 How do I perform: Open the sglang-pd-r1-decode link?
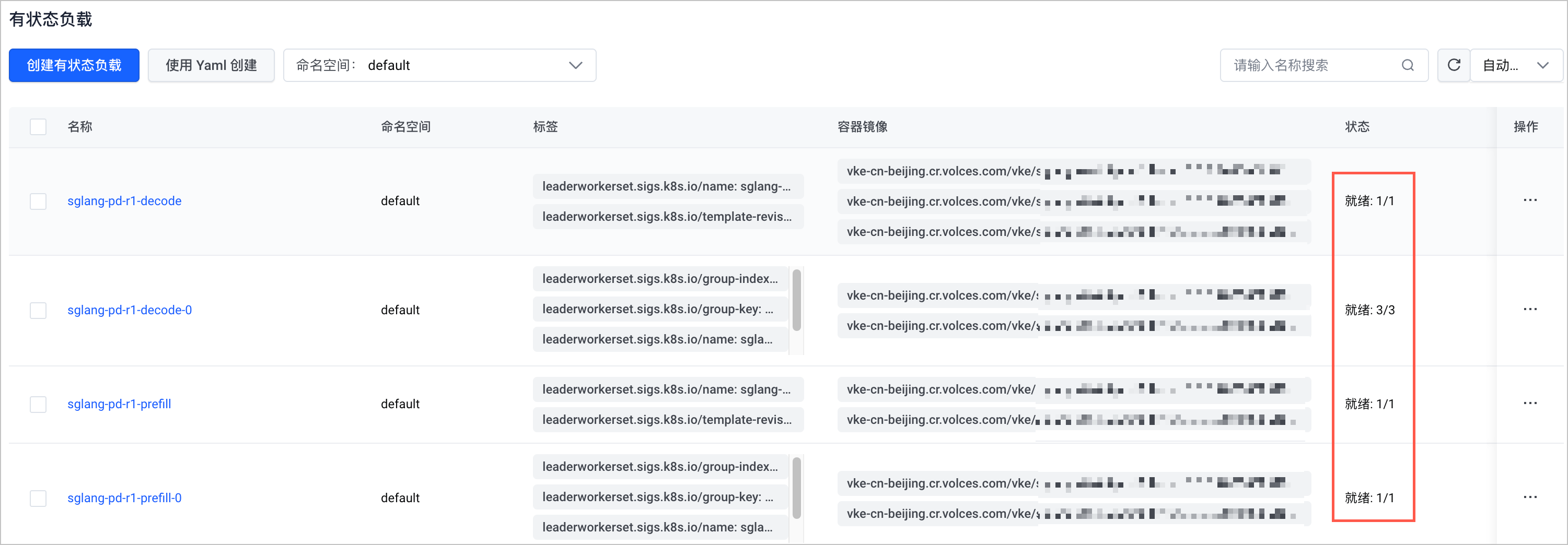(x=124, y=201)
